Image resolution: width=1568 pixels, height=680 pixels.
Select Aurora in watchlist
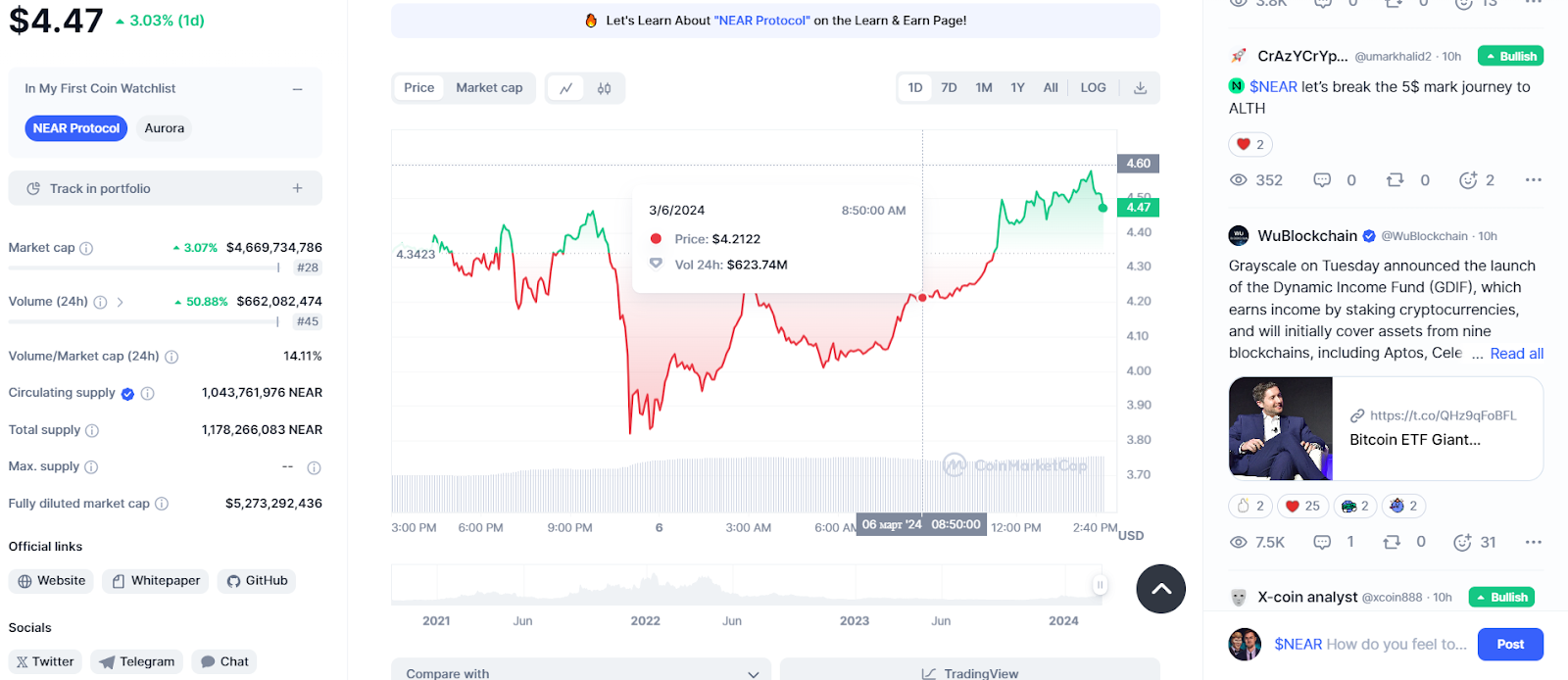pyautogui.click(x=164, y=128)
